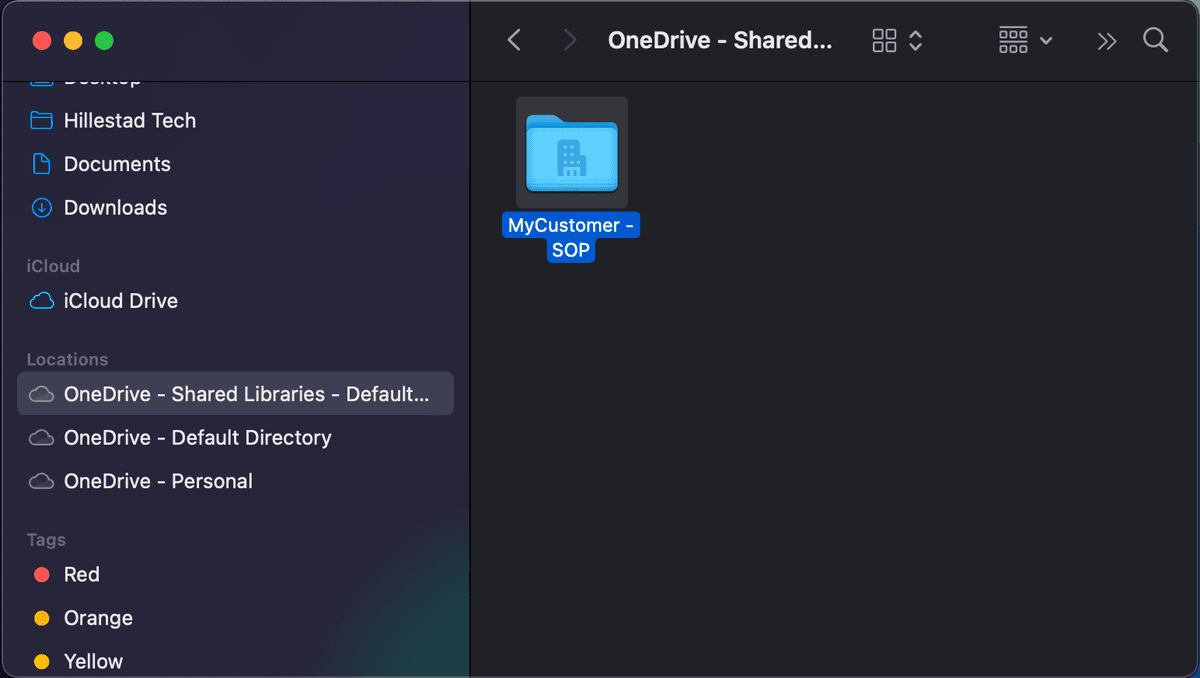Filter by the Red tag
This screenshot has height=678, width=1200.
coord(81,575)
